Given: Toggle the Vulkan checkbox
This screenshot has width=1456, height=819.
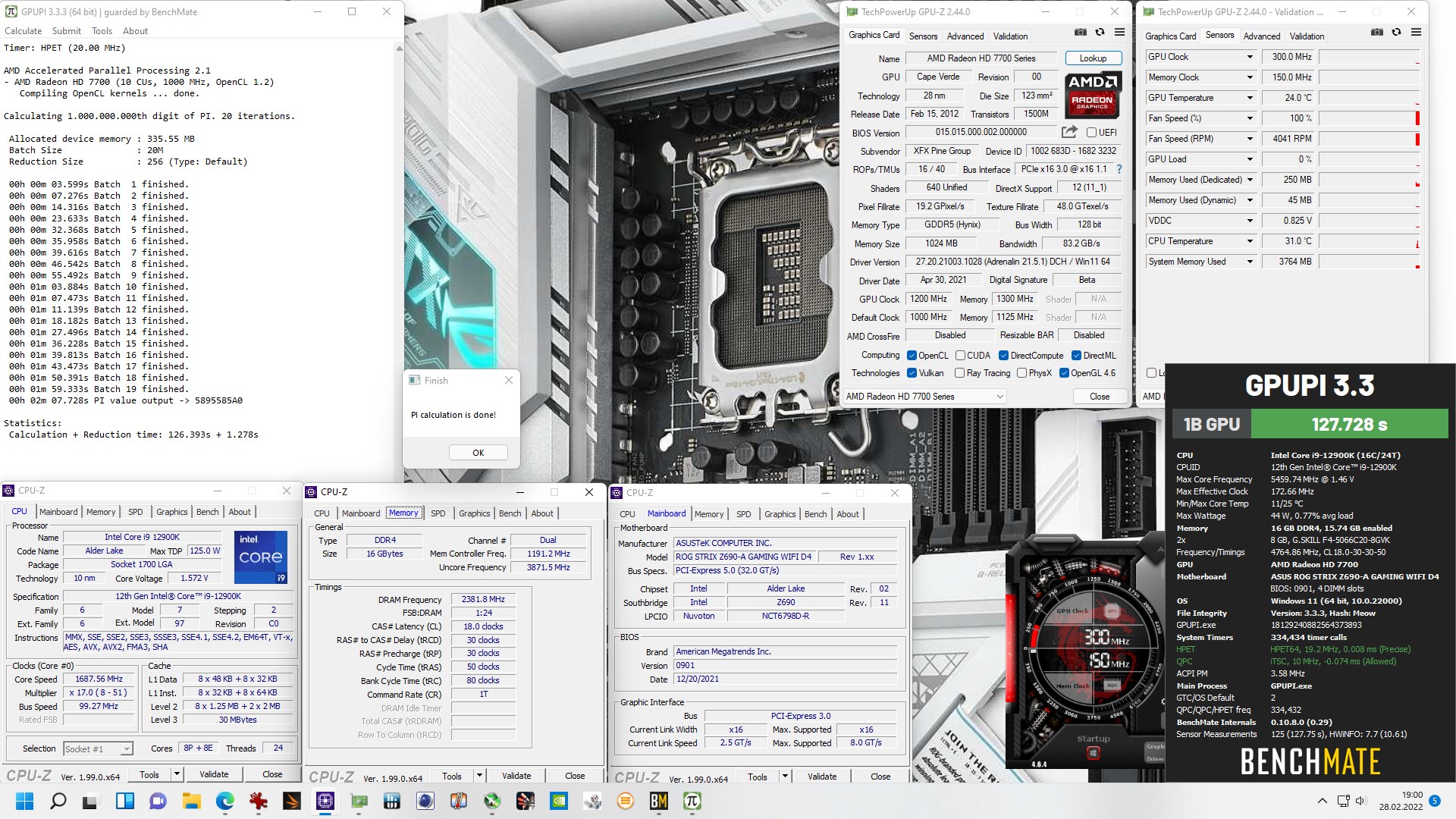Looking at the screenshot, I should pyautogui.click(x=912, y=372).
